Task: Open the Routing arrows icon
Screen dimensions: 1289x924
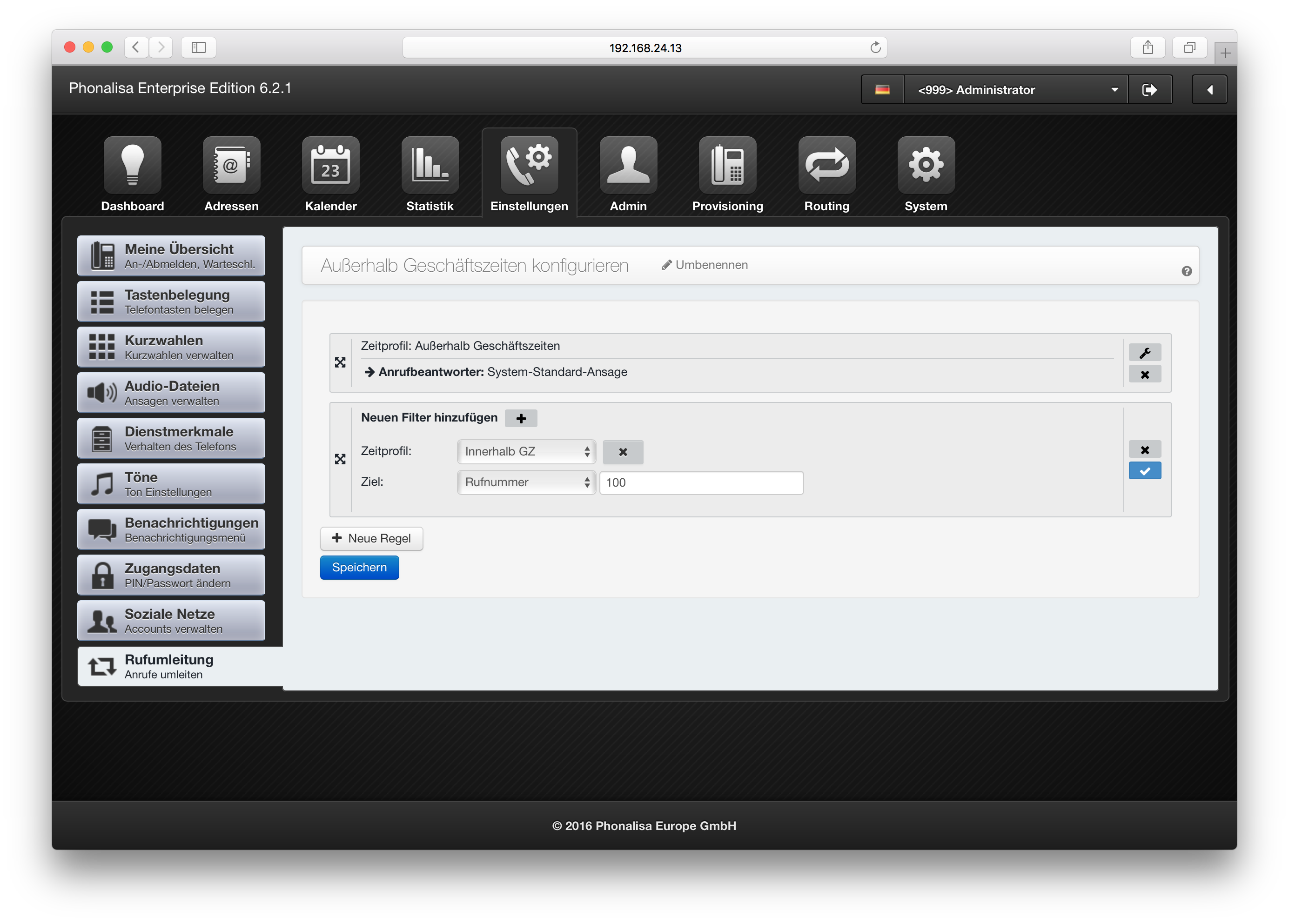Action: click(x=826, y=165)
